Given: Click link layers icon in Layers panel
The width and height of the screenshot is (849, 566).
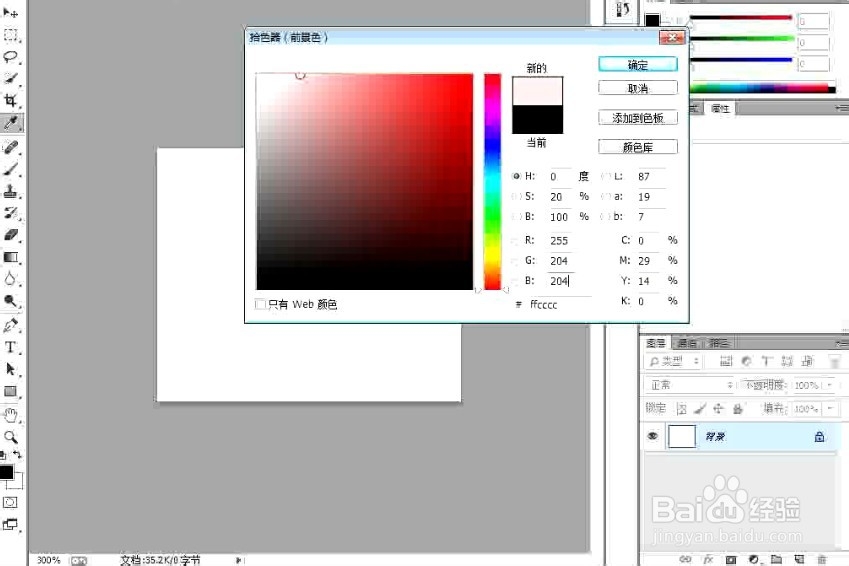Looking at the screenshot, I should 685,559.
